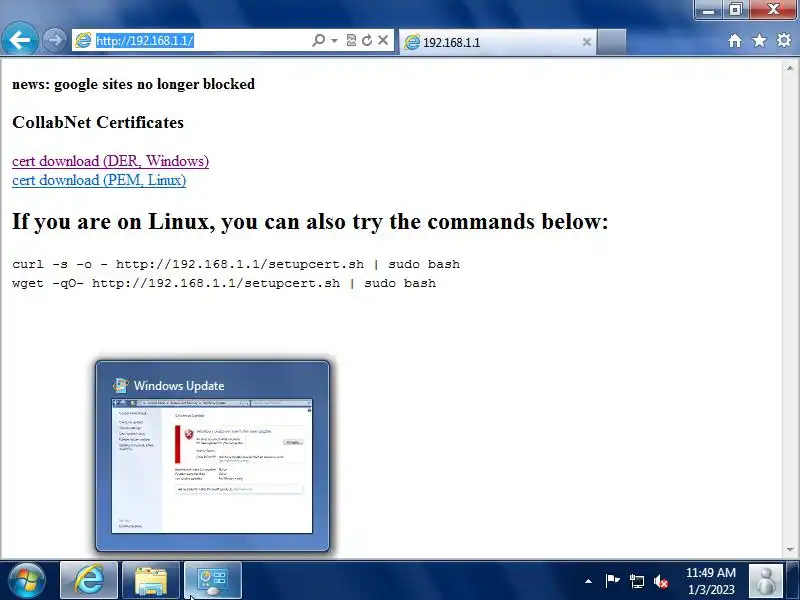Open the address bar autocomplete dropdown arrow
800x600 pixels.
[x=334, y=40]
